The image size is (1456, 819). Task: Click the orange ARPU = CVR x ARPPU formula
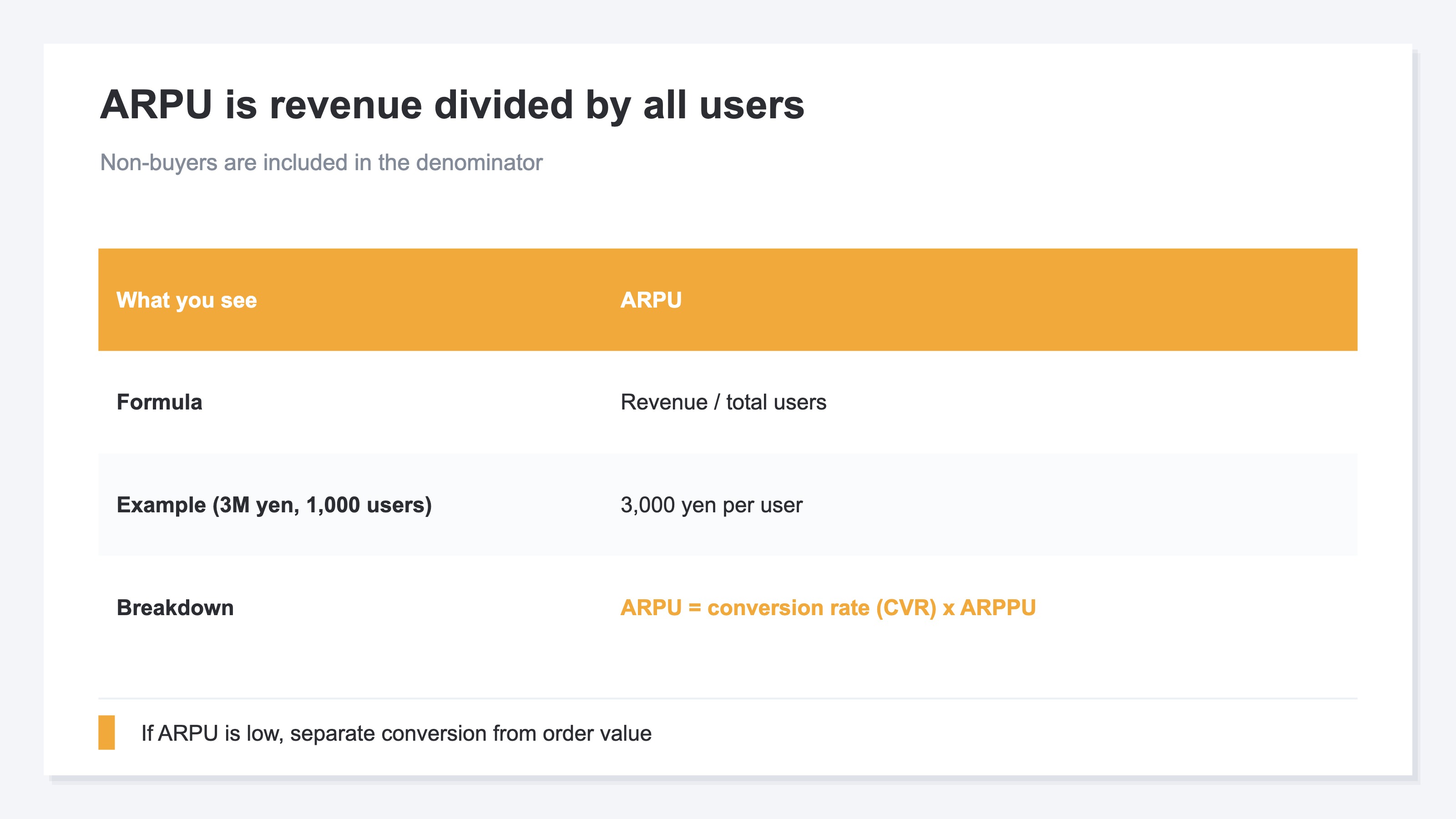[x=828, y=607]
